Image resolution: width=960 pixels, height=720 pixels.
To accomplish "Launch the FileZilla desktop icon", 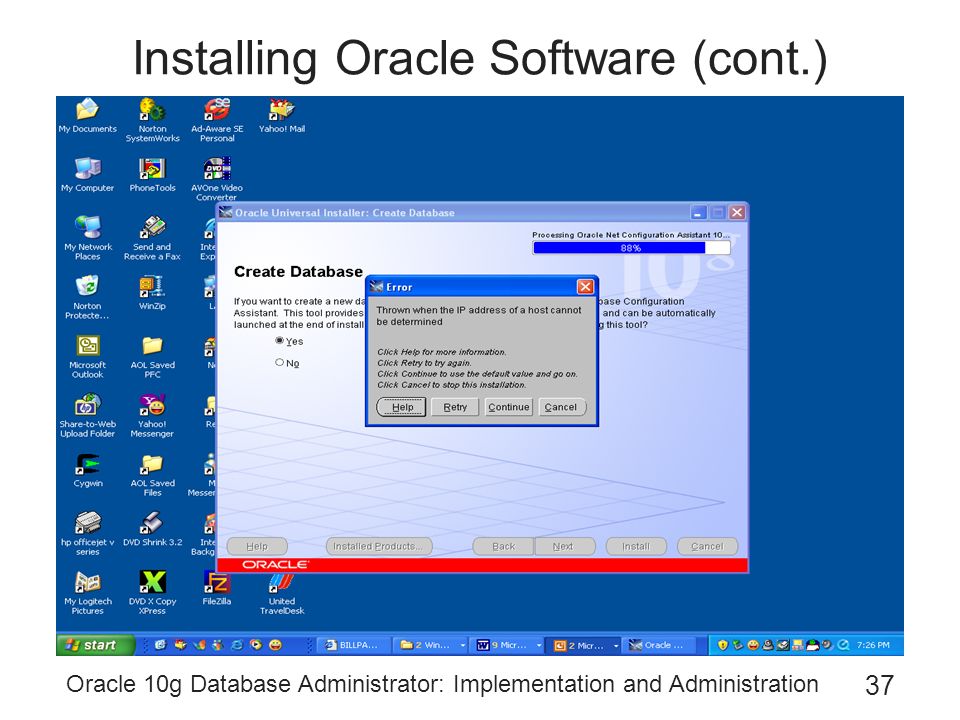I will (217, 588).
